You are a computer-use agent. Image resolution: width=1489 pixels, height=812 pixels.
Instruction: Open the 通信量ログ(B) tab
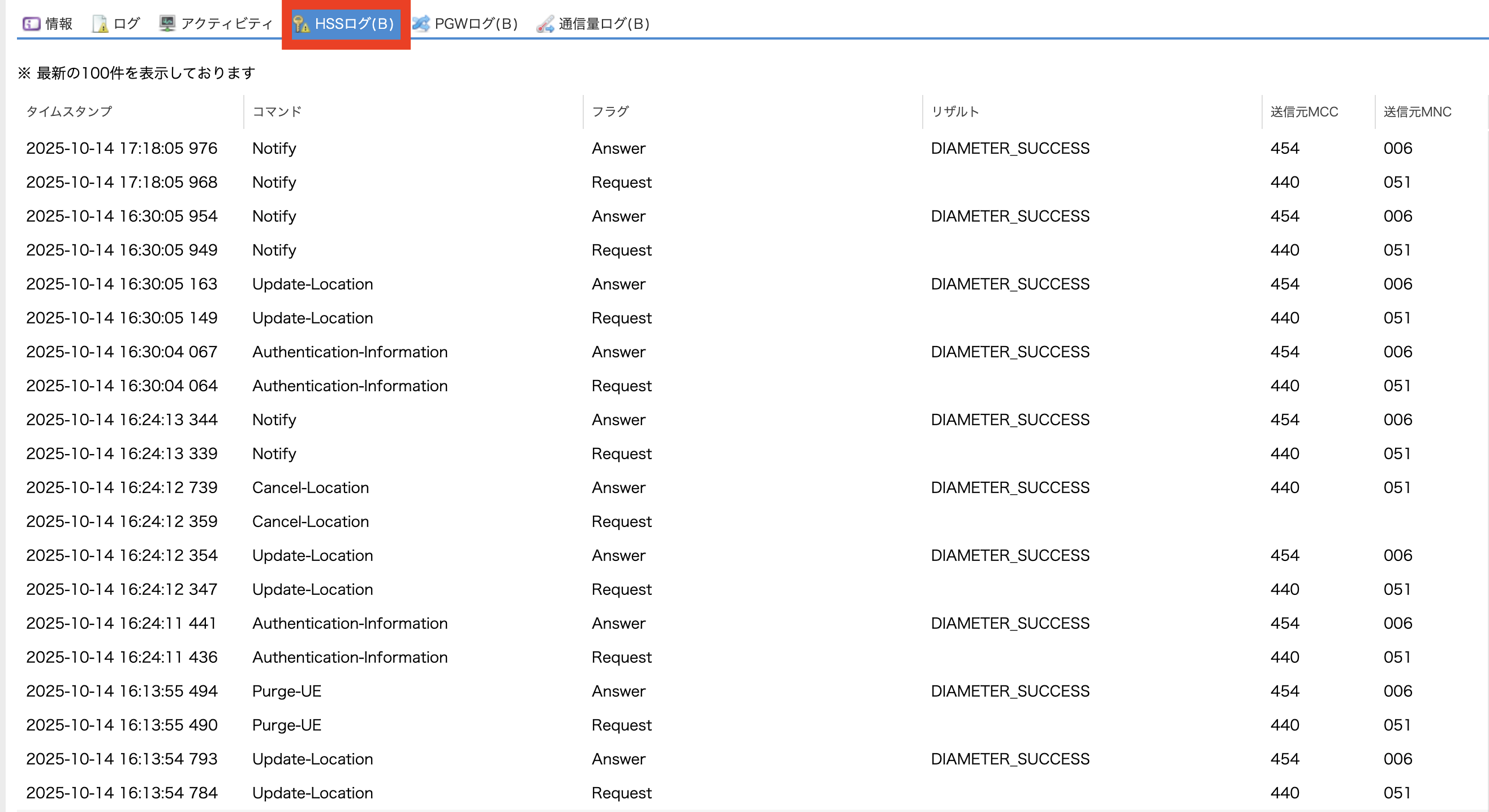coord(604,24)
